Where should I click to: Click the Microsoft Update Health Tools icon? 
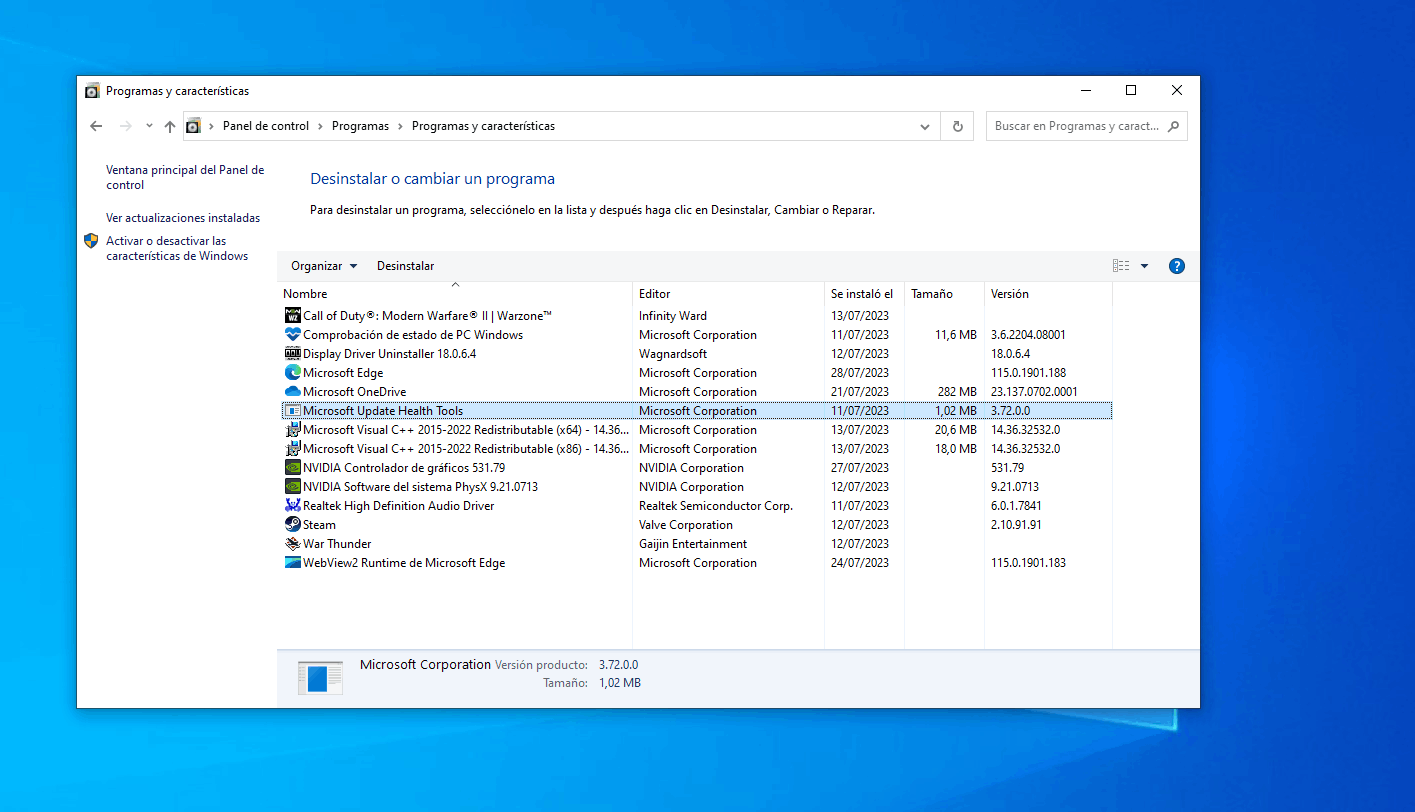pos(293,411)
